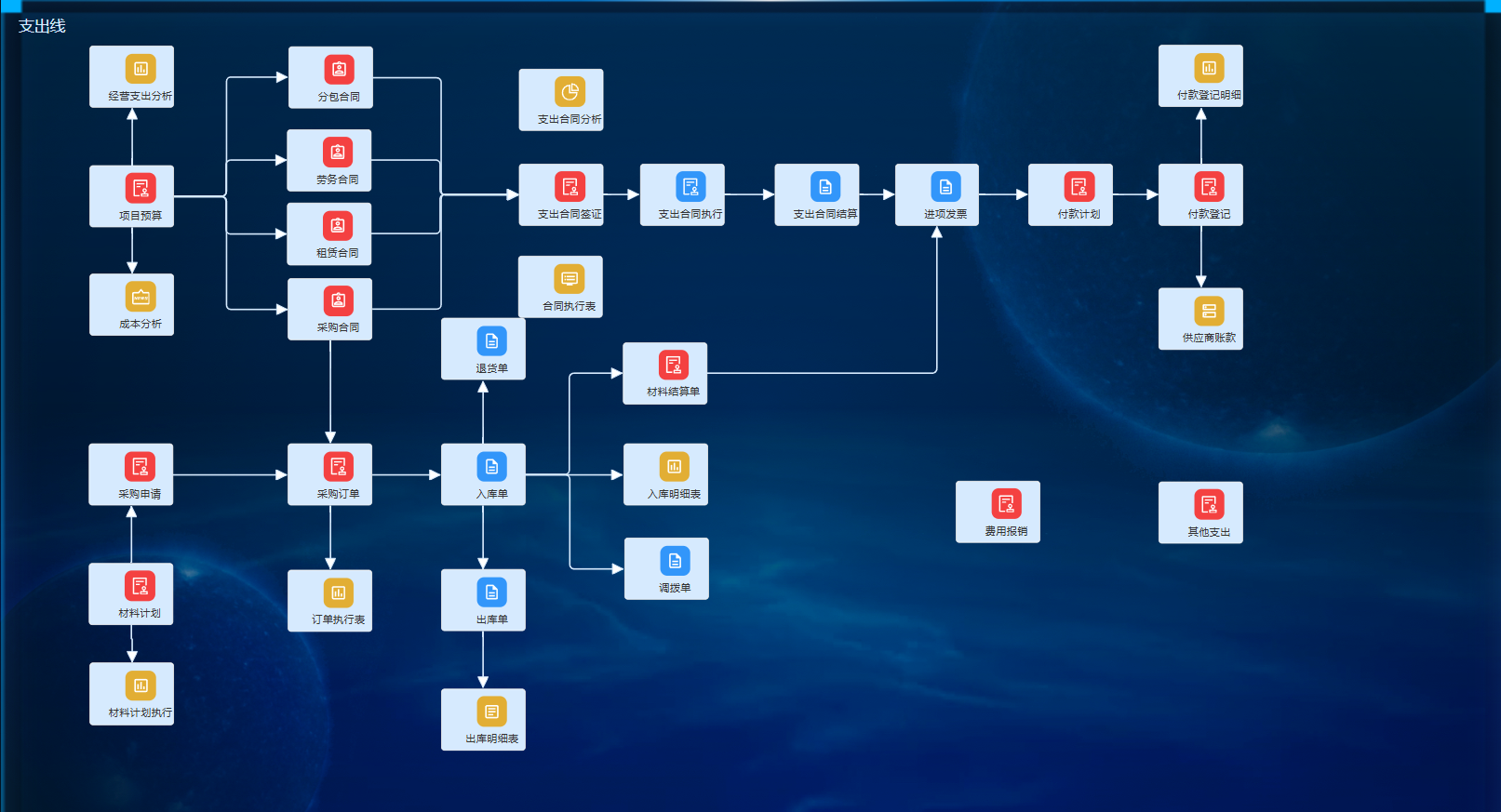Open the 项目预算 node icon

141,189
